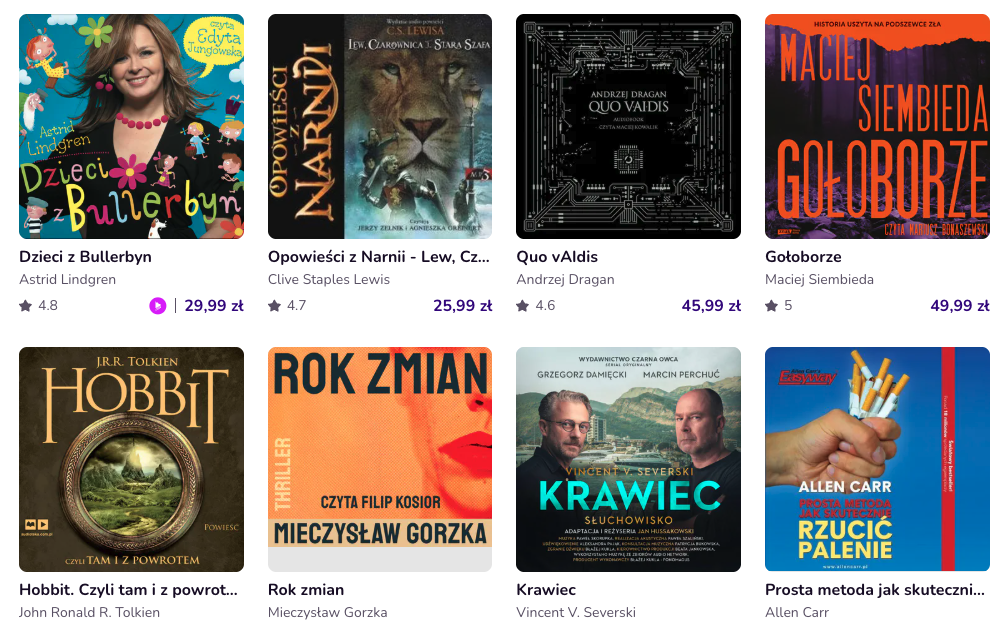Open the Gołoborze cover thumbnail

877,126
